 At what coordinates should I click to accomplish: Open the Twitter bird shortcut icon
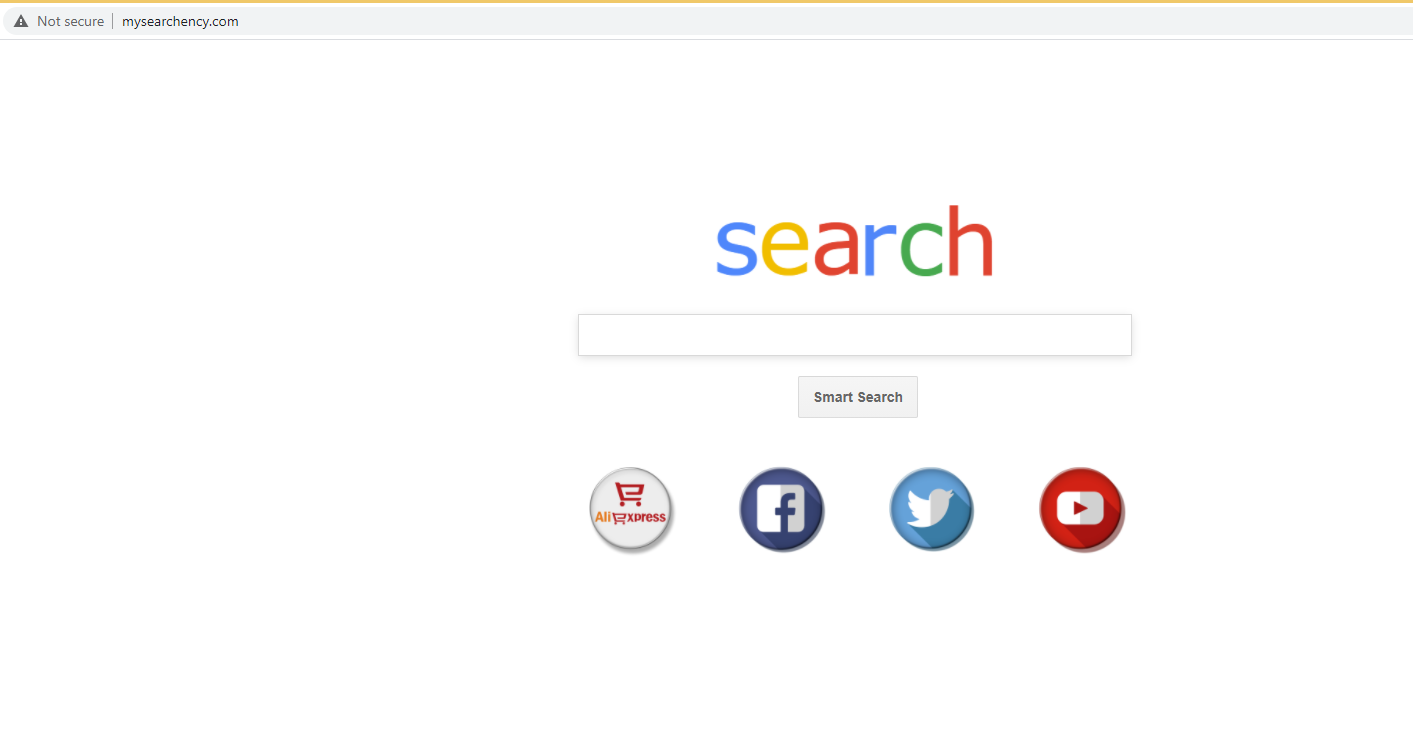[x=931, y=510]
